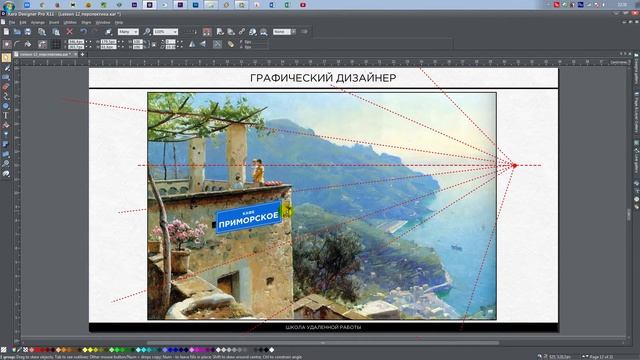
Task: Click the Undo arrow icon
Action: [84, 31]
